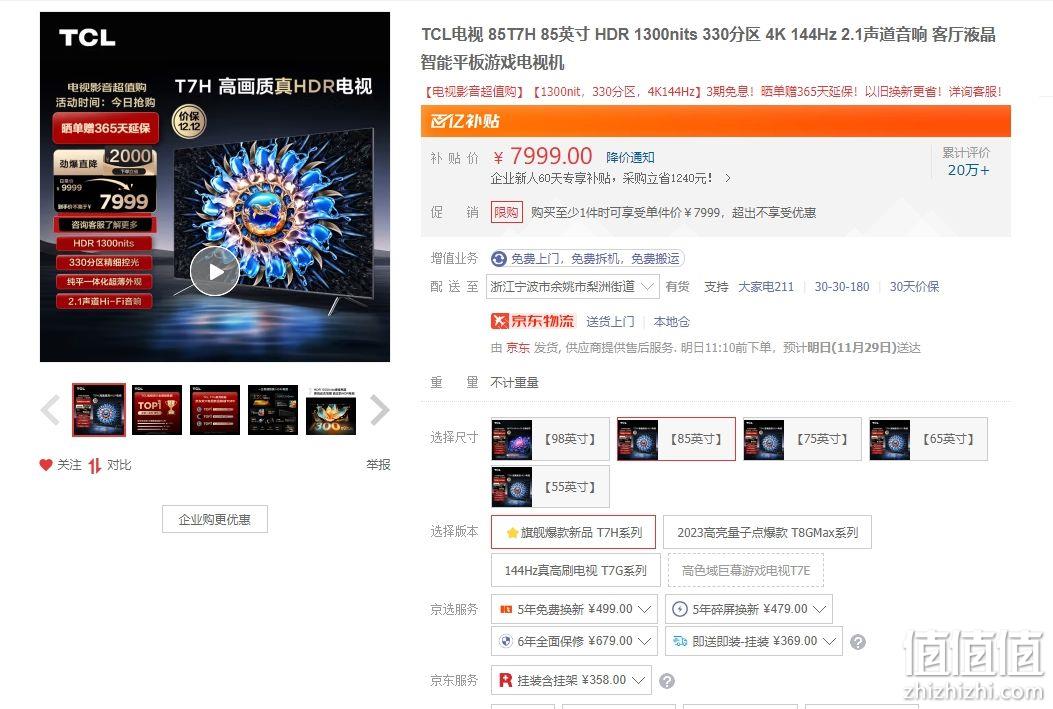Viewport: 1053px width, 709px height.
Task: Expand the 6年全面保修 ¥679.00 dropdown
Action: (575, 641)
